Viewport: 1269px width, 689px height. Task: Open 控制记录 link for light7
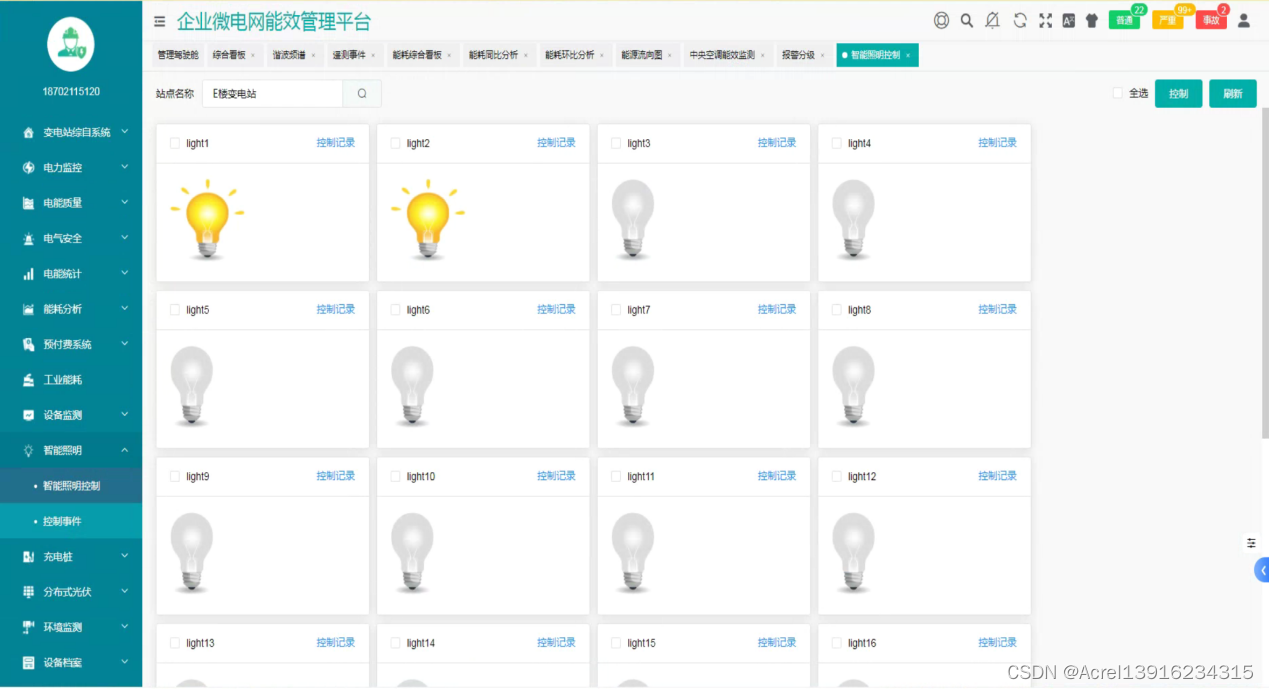(x=777, y=310)
